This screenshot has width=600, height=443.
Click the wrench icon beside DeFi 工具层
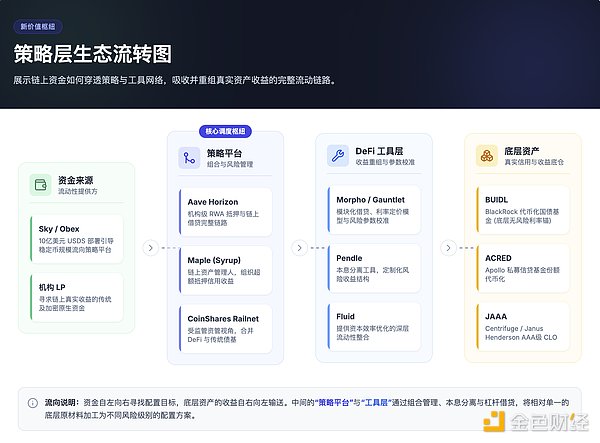click(337, 157)
